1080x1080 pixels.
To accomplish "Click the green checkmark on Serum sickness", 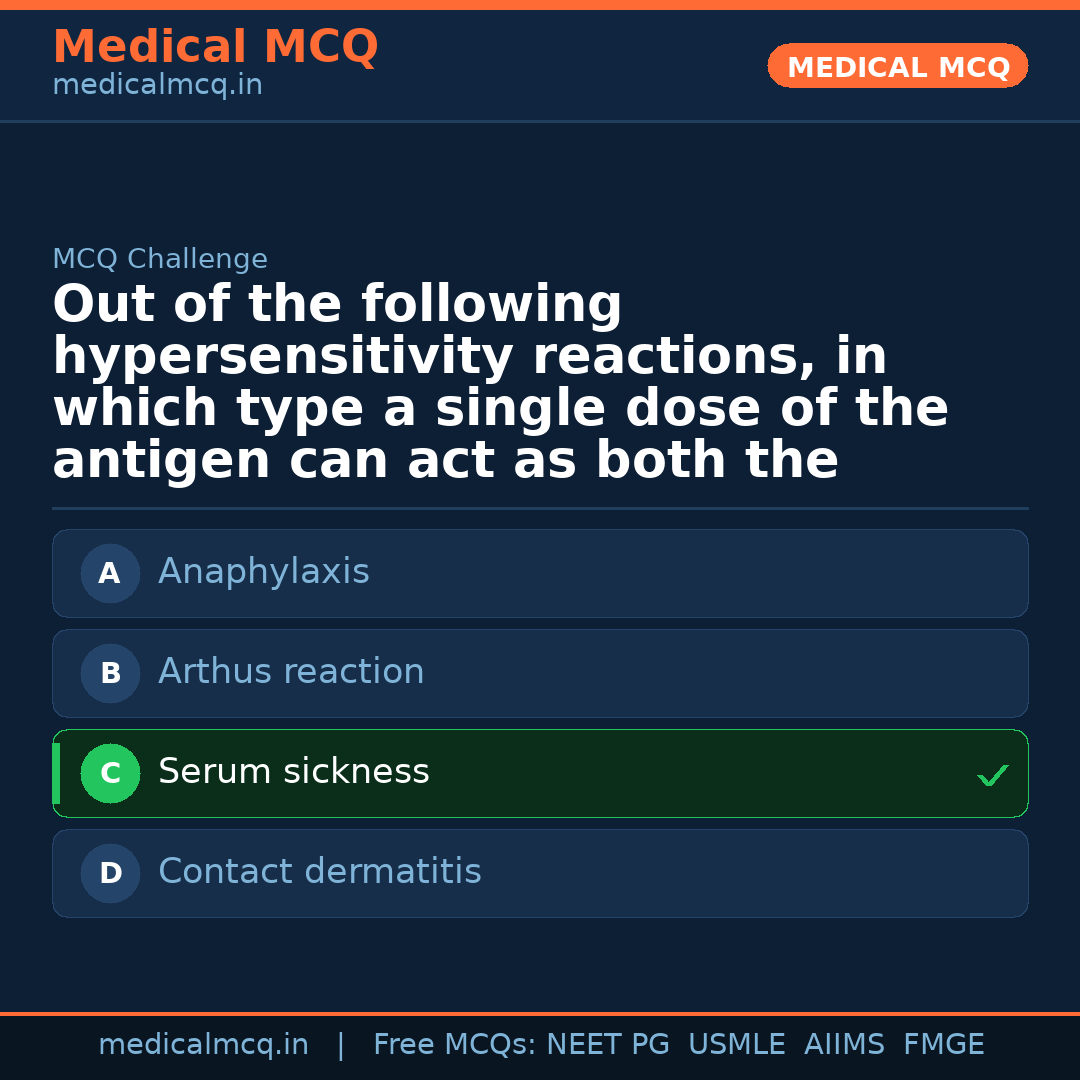I will coord(992,775).
